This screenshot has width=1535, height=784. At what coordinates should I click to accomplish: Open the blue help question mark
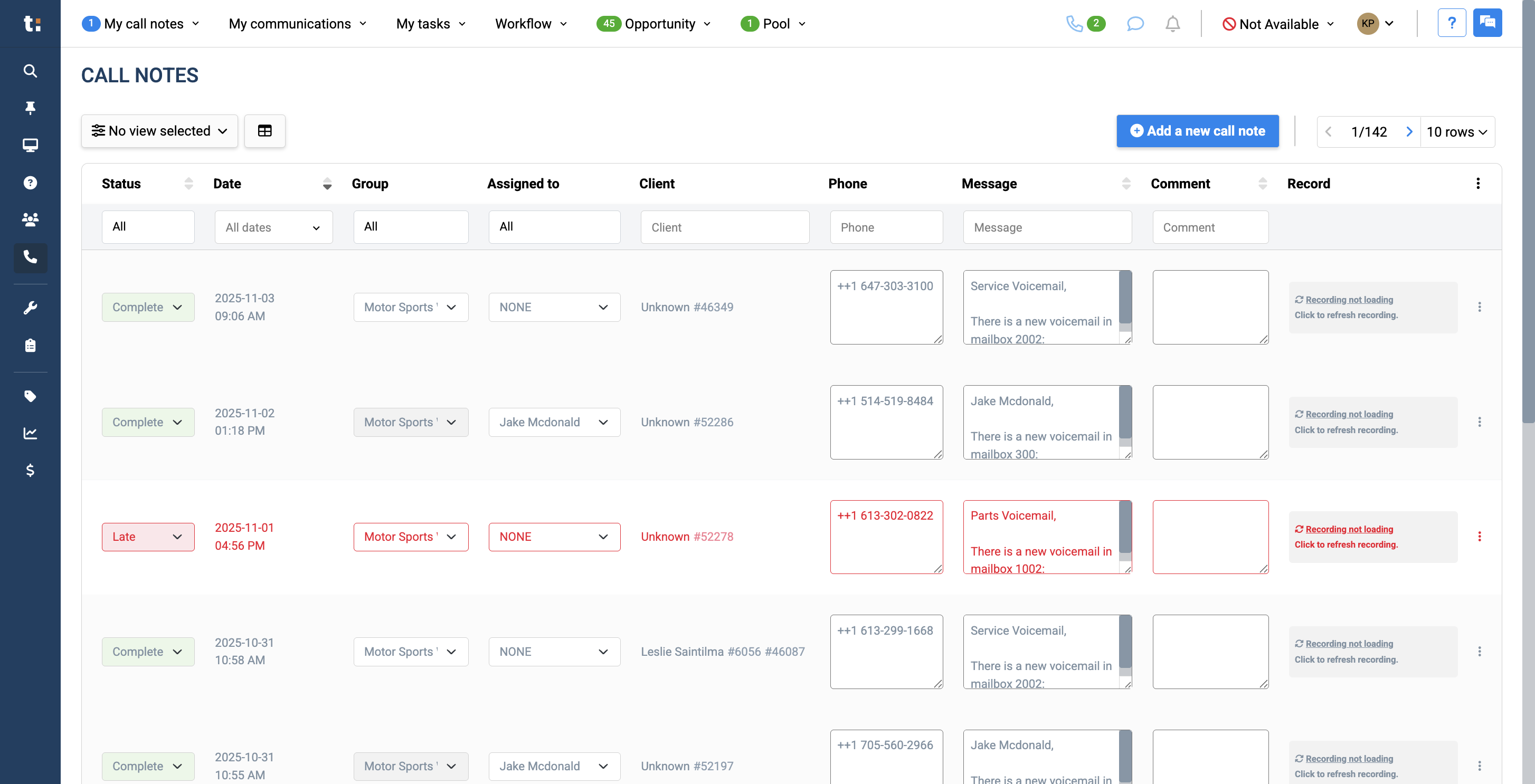[x=1452, y=23]
